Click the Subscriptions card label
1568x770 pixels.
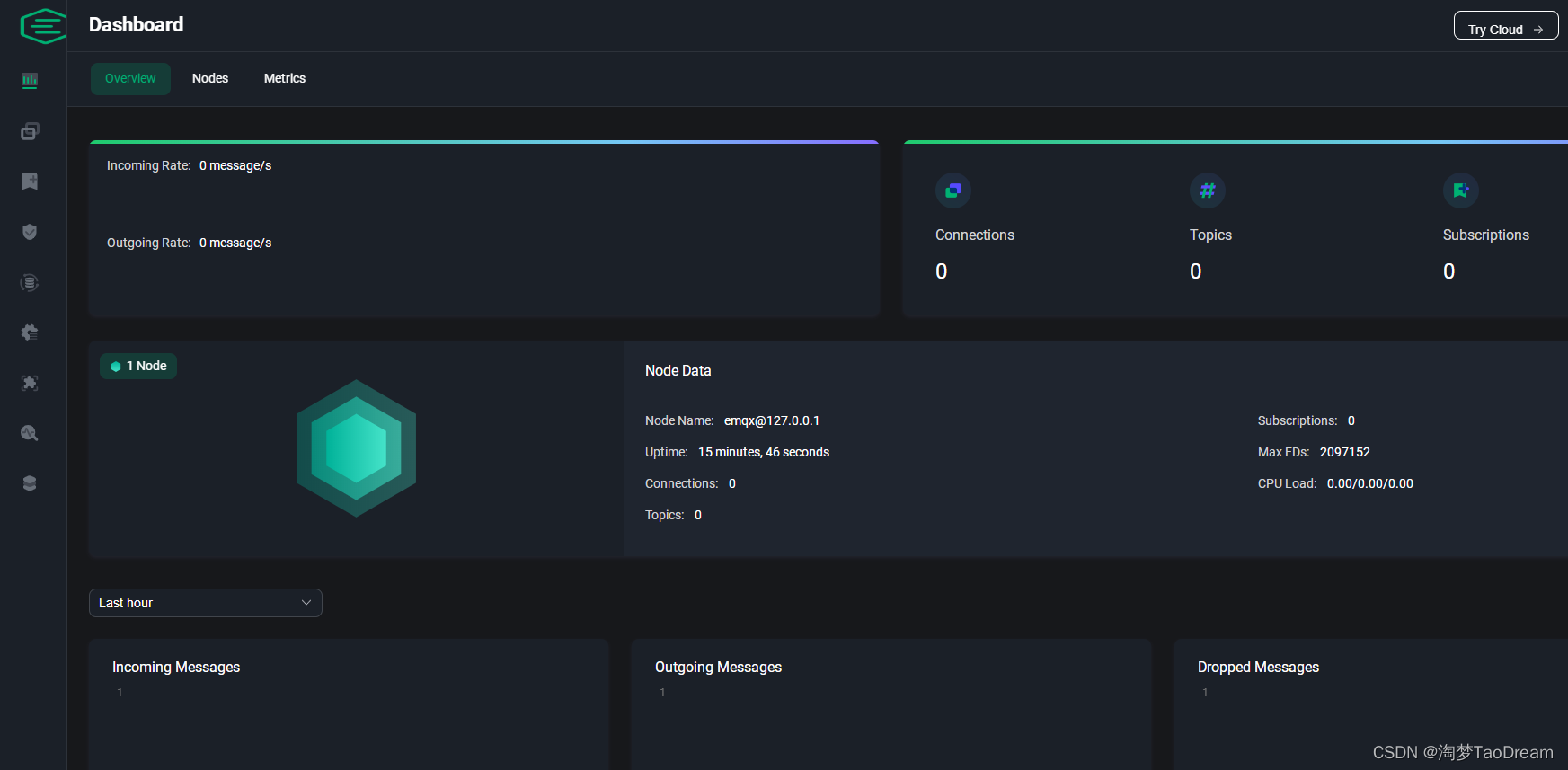1486,235
